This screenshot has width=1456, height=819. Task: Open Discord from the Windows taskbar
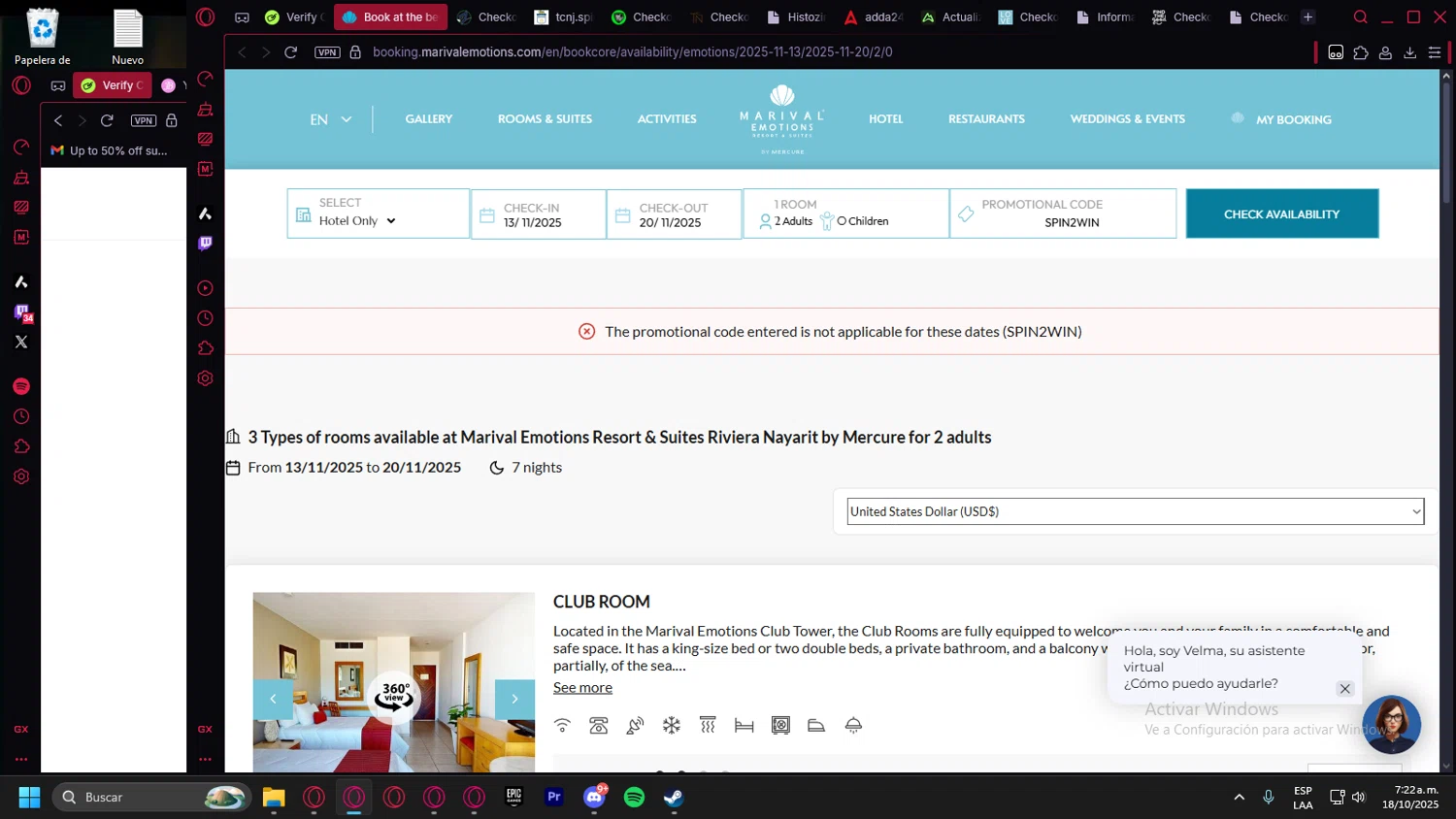(x=594, y=797)
